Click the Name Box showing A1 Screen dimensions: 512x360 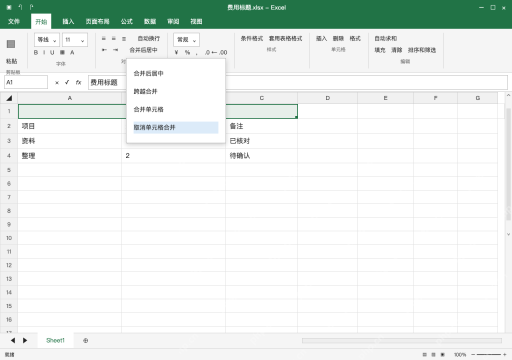click(x=26, y=82)
